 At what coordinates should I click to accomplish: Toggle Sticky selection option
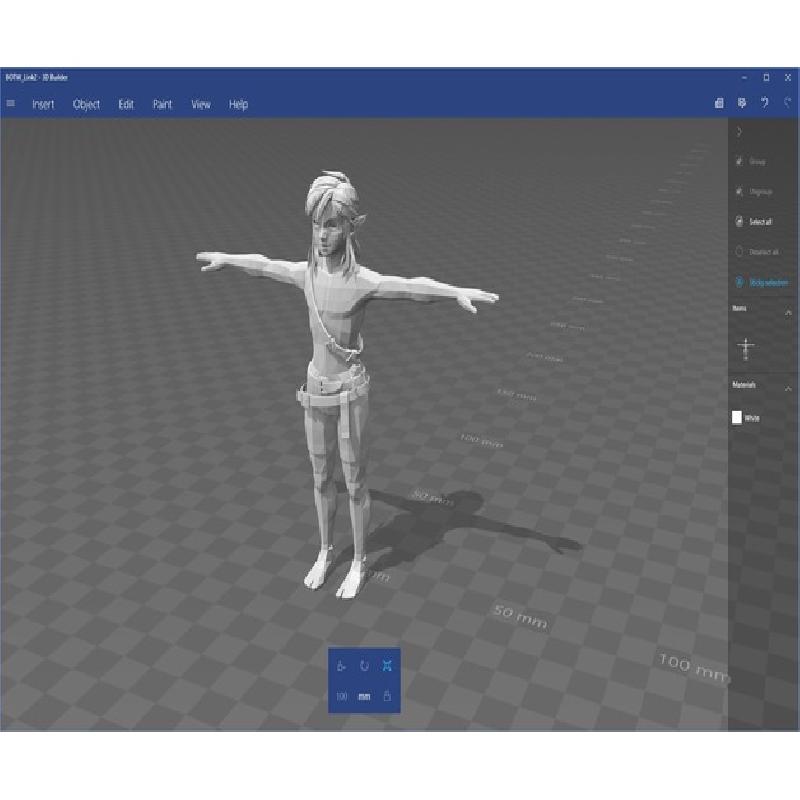[762, 282]
